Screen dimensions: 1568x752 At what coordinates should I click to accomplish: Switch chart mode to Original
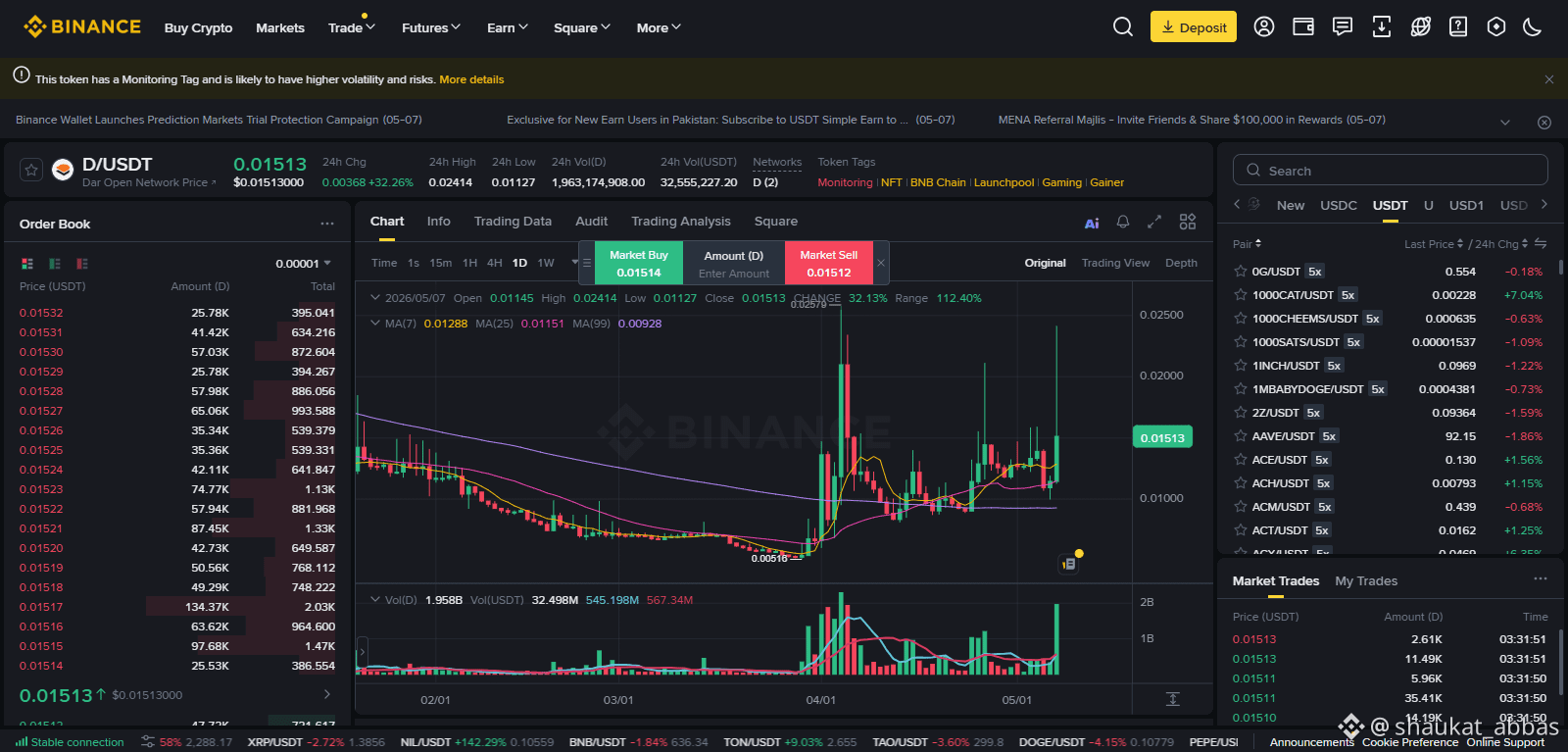point(1045,263)
